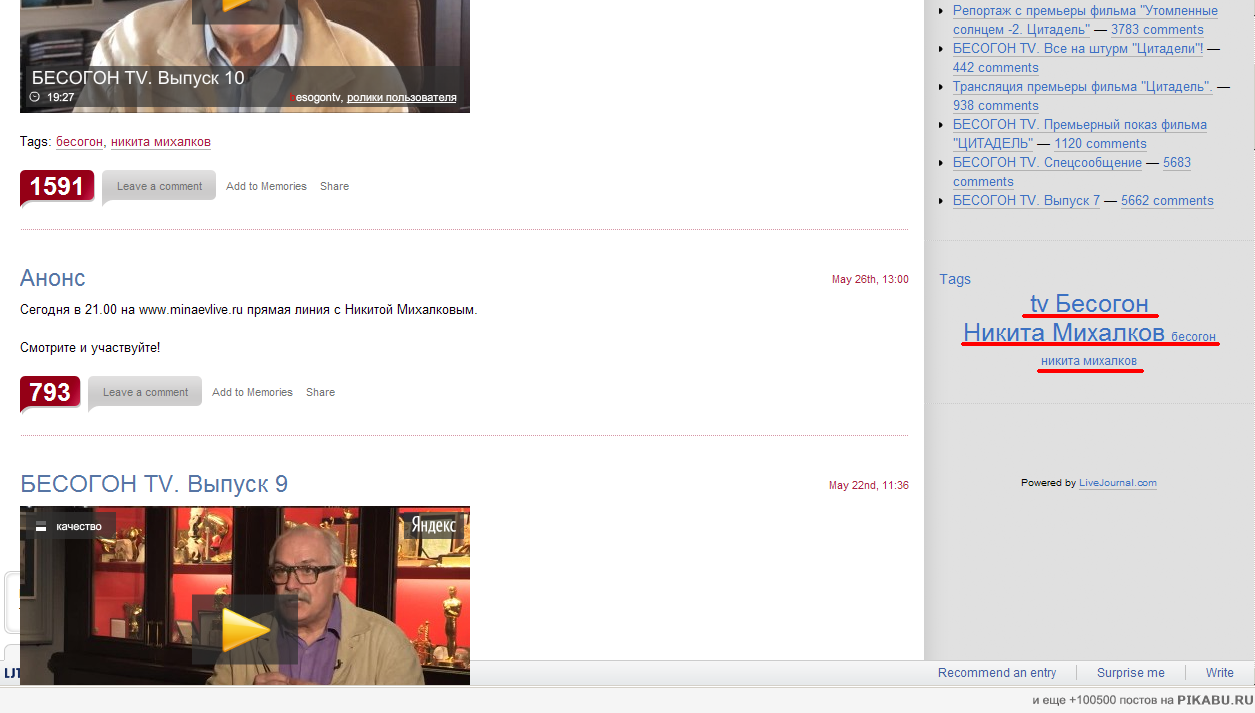Viewport: 1255px width, 713px height.
Task: Leave a comment on the post with 1591 comments
Action: 159,186
